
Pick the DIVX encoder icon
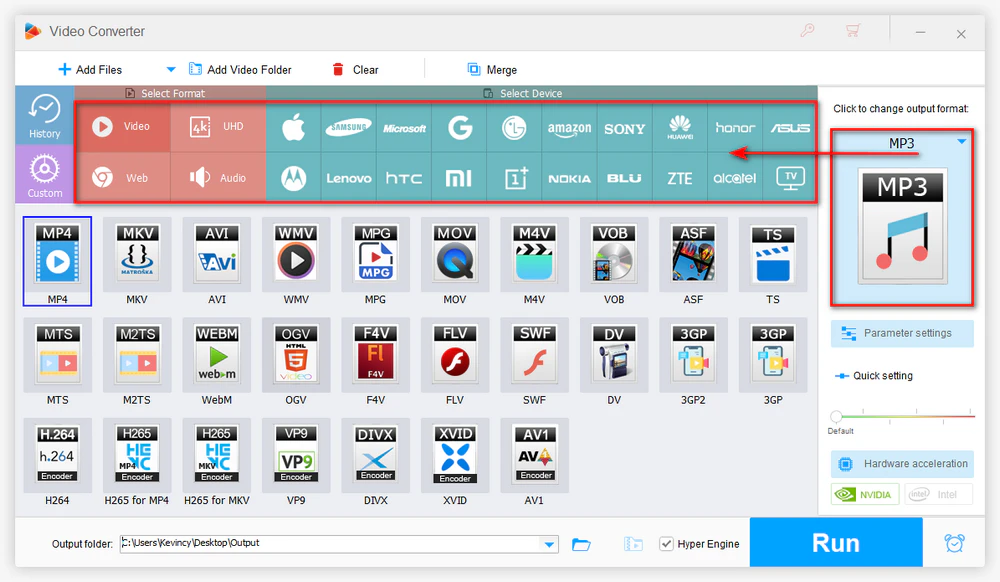click(x=376, y=455)
